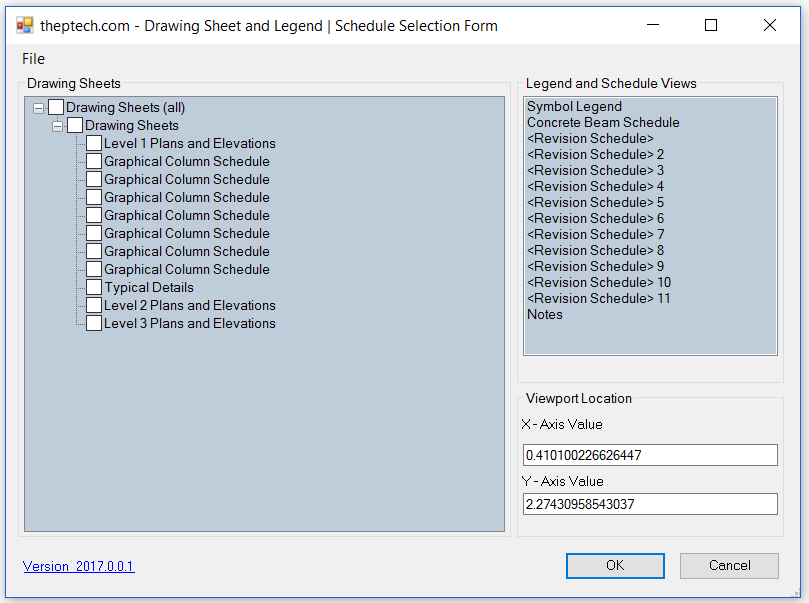Click the X - Axis Value field
The height and width of the screenshot is (603, 809).
click(650, 455)
